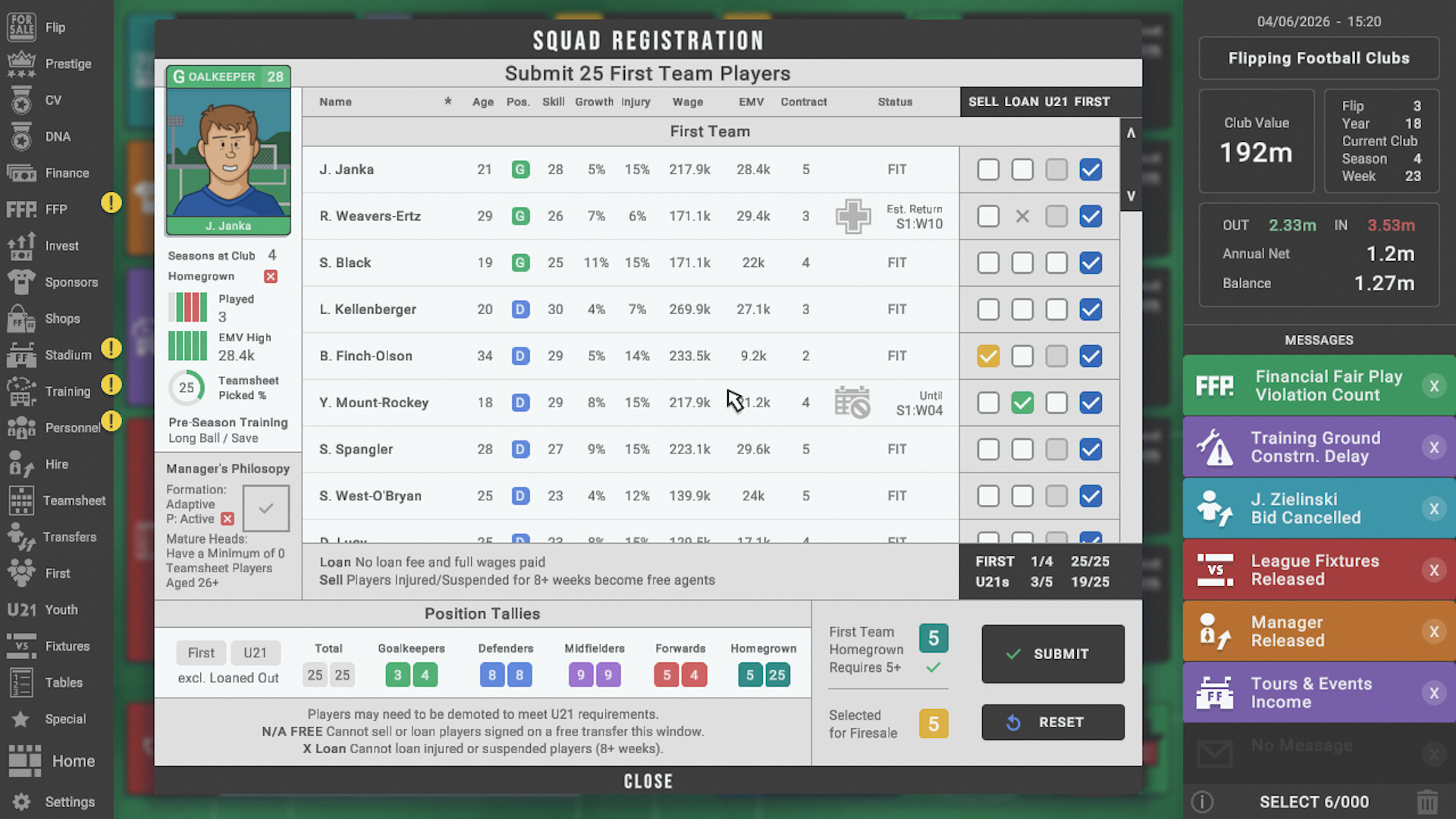This screenshot has height=819, width=1456.
Task: Click the EMV High green bars indicator
Action: pyautogui.click(x=187, y=346)
